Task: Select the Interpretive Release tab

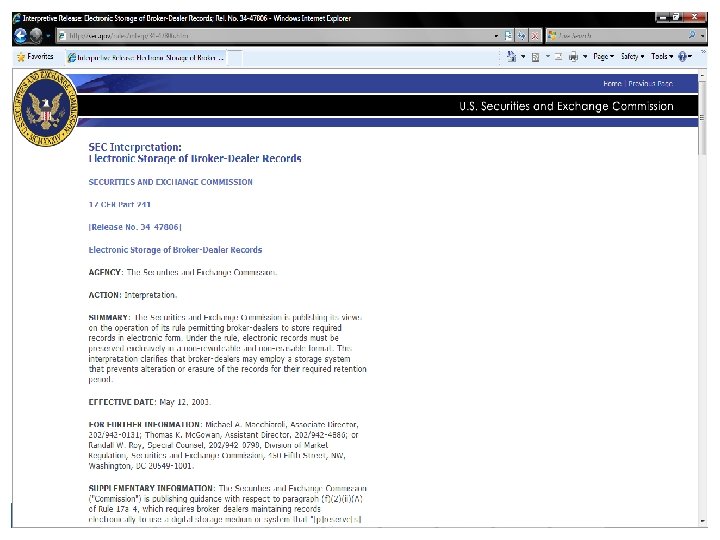Action: tap(146, 57)
